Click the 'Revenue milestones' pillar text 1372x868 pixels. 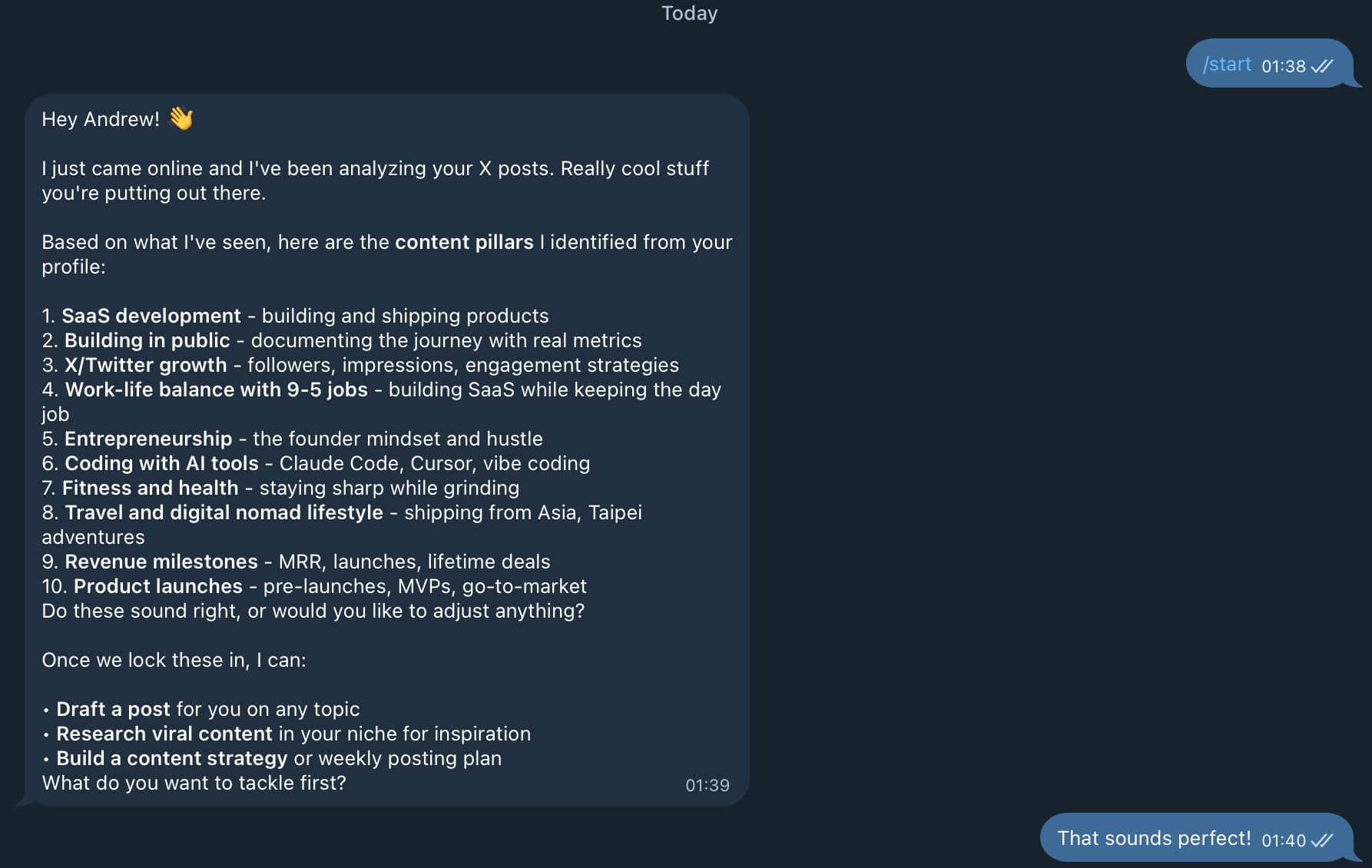161,562
